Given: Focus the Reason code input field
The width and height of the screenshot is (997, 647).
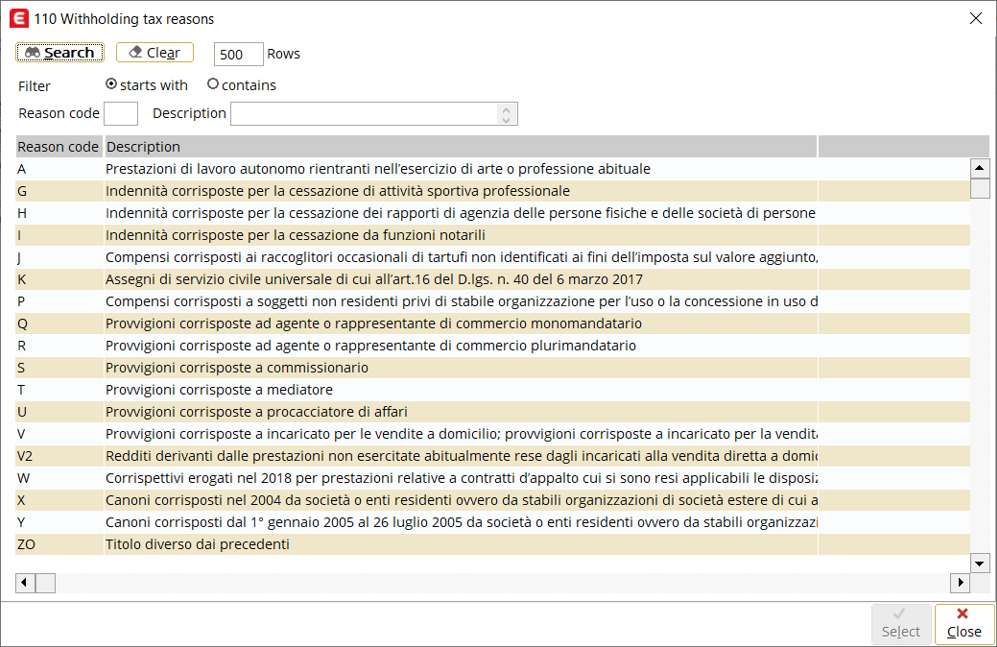Looking at the screenshot, I should [121, 114].
